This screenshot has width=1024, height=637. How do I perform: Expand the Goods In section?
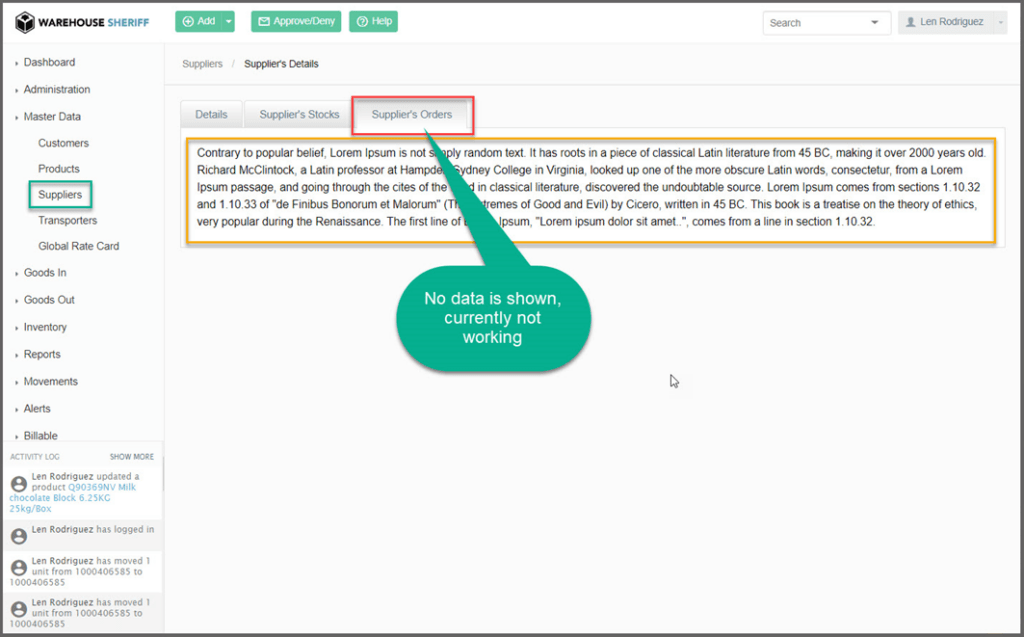(45, 272)
